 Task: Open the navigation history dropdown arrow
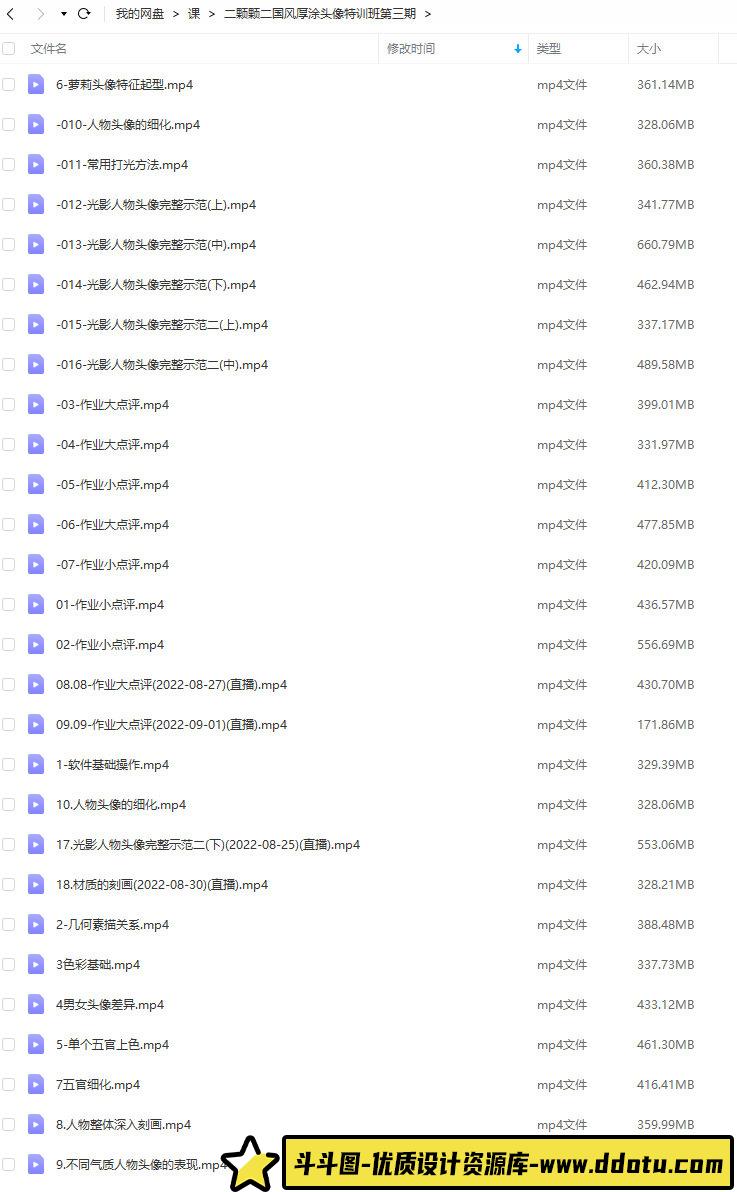tap(63, 14)
